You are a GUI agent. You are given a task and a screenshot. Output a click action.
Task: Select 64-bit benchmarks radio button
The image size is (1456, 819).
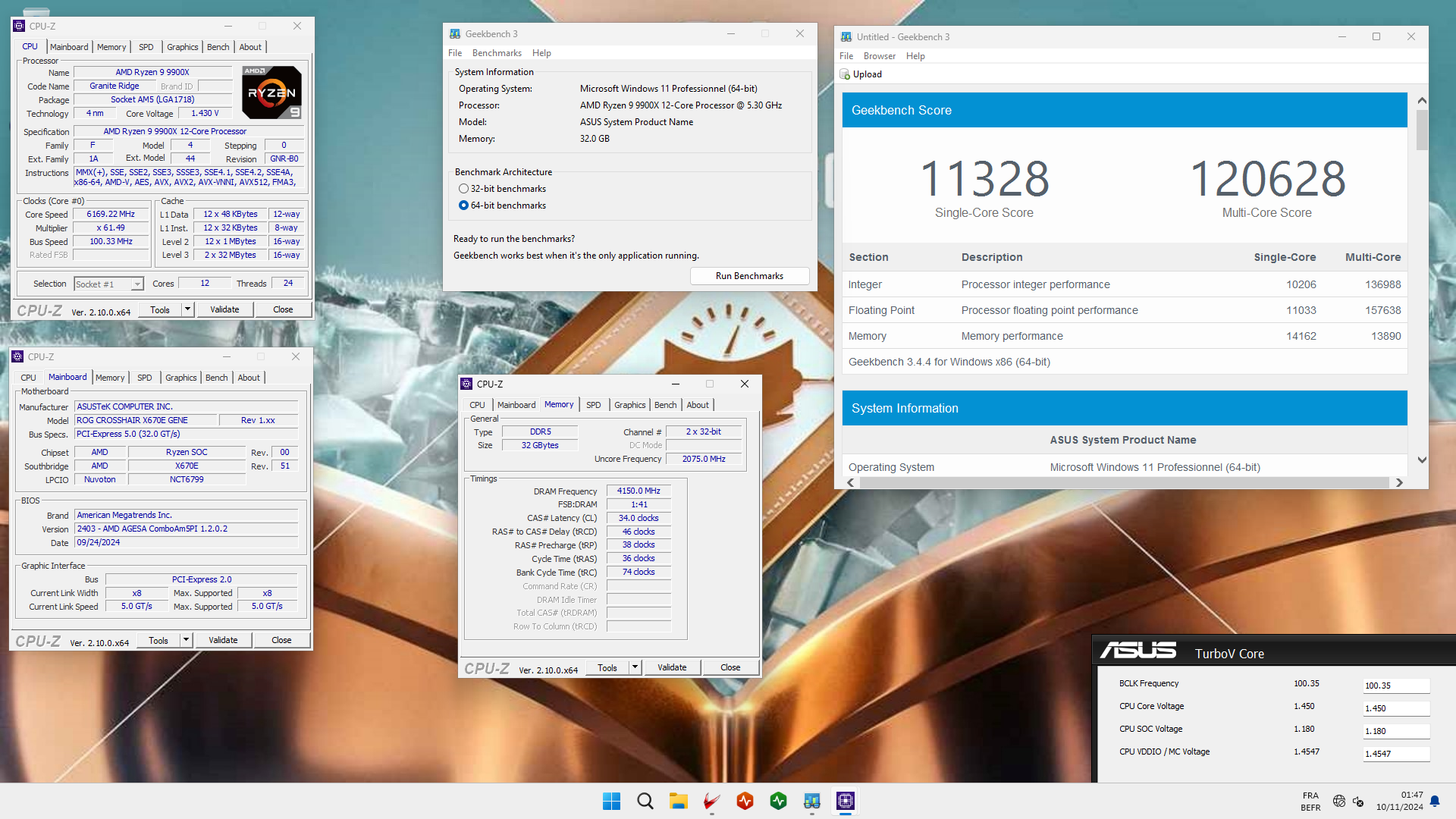point(463,206)
